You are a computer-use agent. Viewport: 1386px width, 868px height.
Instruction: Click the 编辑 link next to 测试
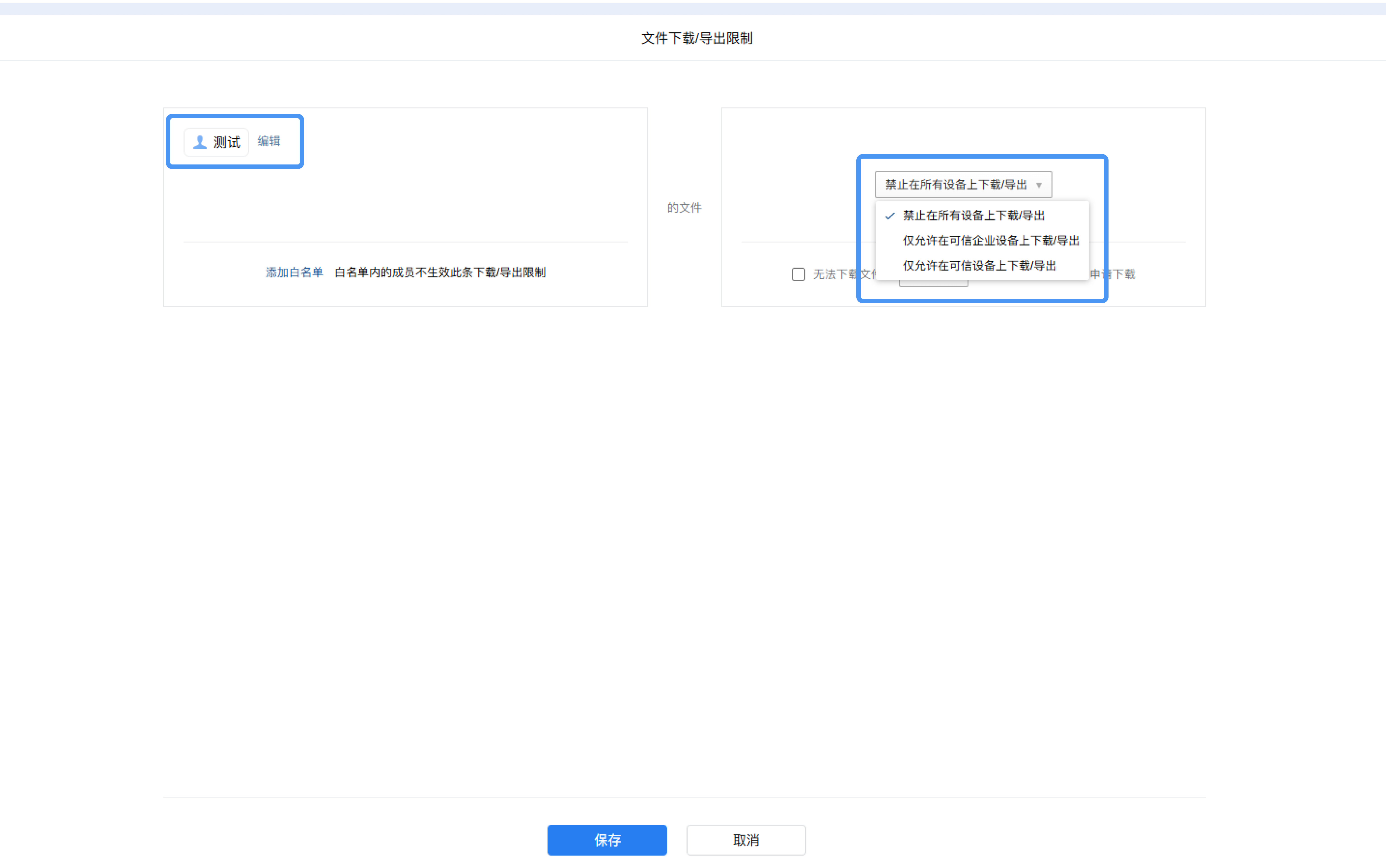click(x=269, y=141)
